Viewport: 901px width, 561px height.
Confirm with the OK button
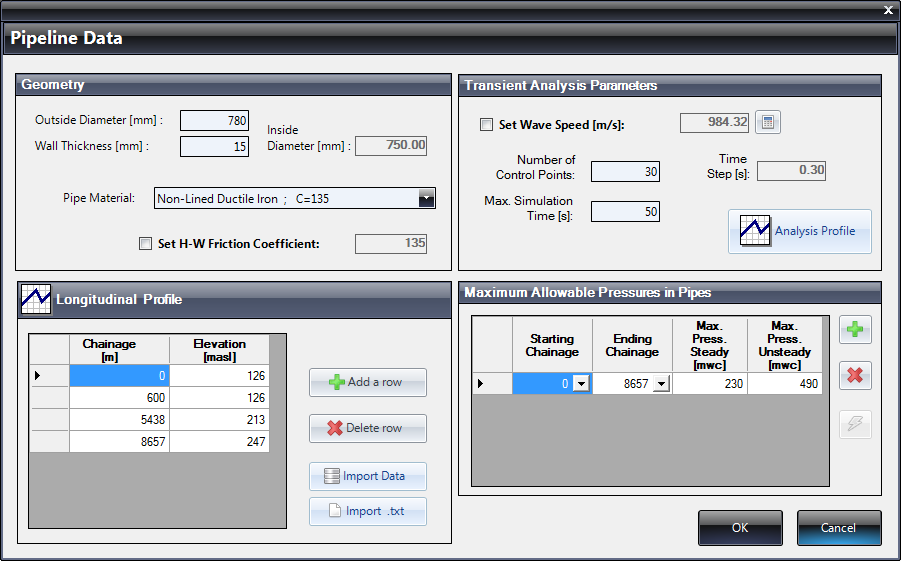tap(739, 528)
